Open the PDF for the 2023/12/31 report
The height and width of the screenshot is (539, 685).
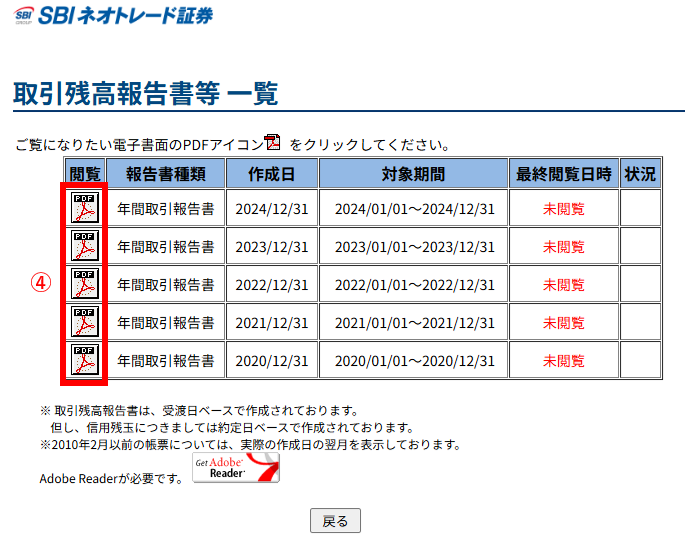(85, 246)
